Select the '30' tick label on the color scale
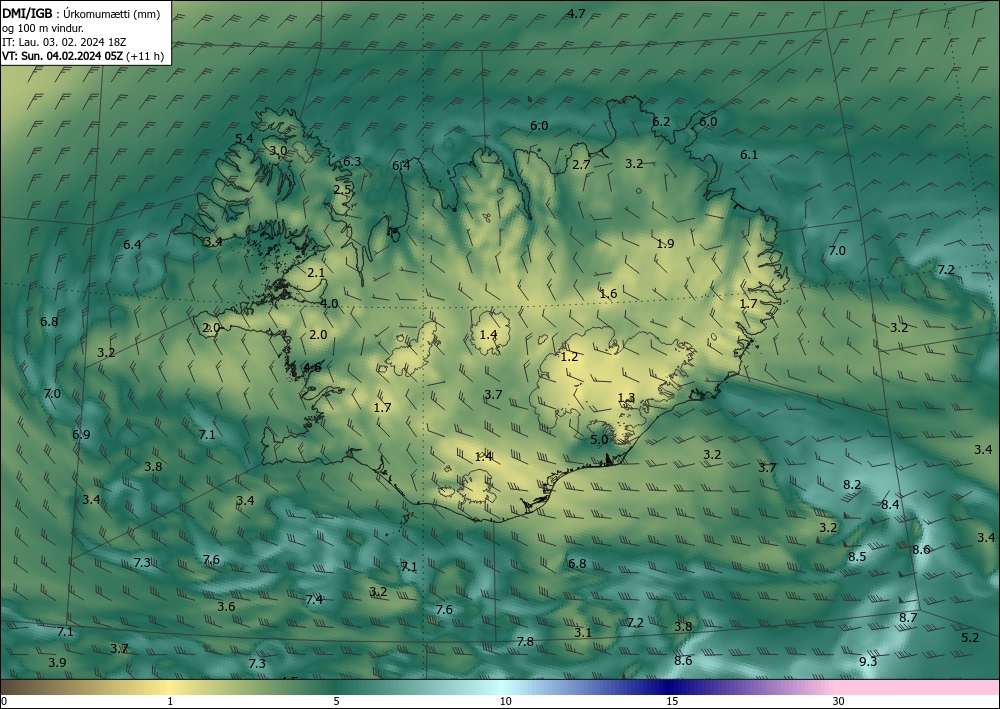Screen dimensions: 1000x709 point(839,702)
